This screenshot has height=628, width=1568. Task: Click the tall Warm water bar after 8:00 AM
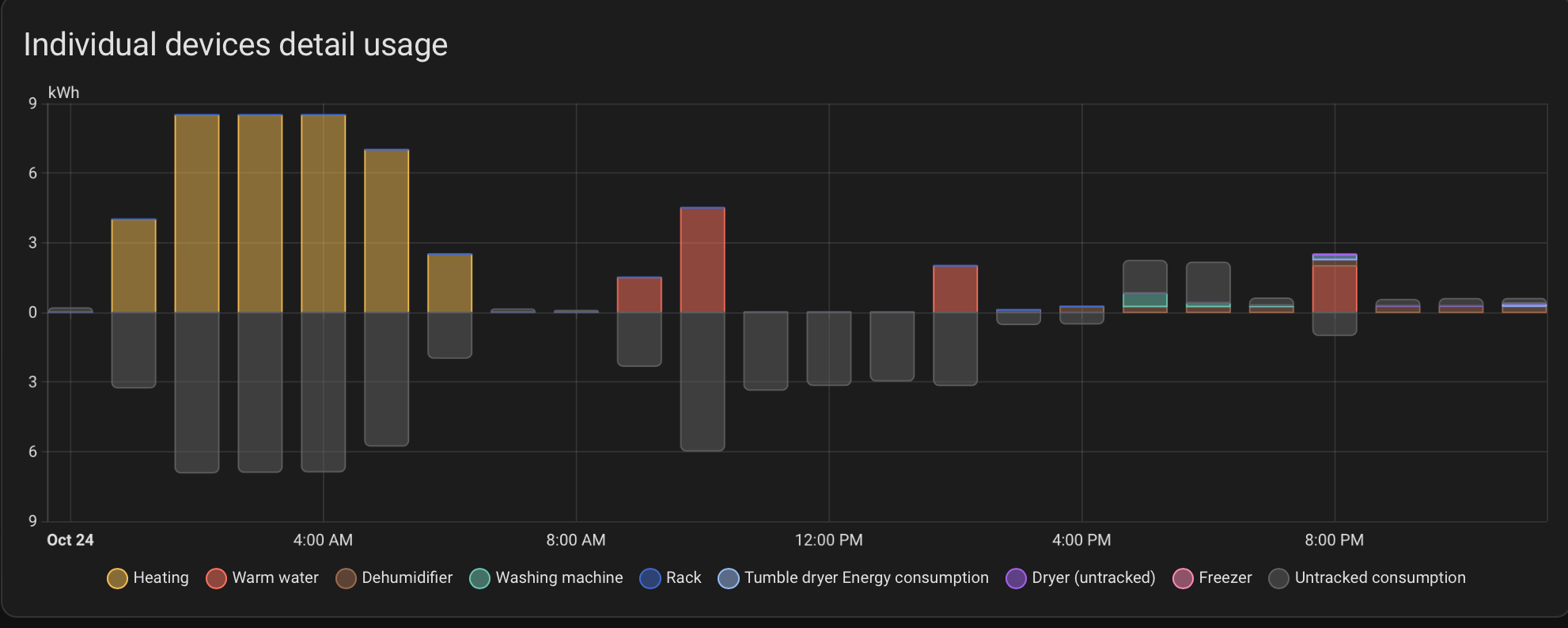(x=703, y=259)
